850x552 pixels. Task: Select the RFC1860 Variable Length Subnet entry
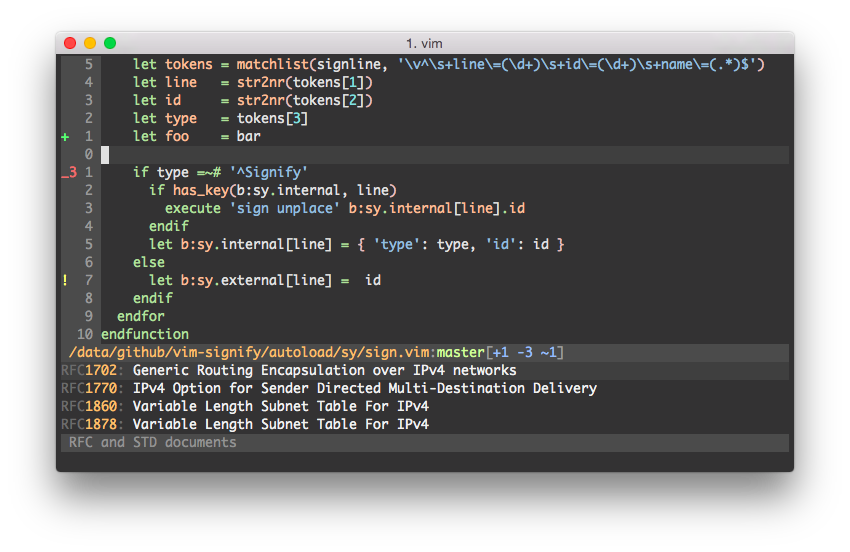tap(245, 407)
